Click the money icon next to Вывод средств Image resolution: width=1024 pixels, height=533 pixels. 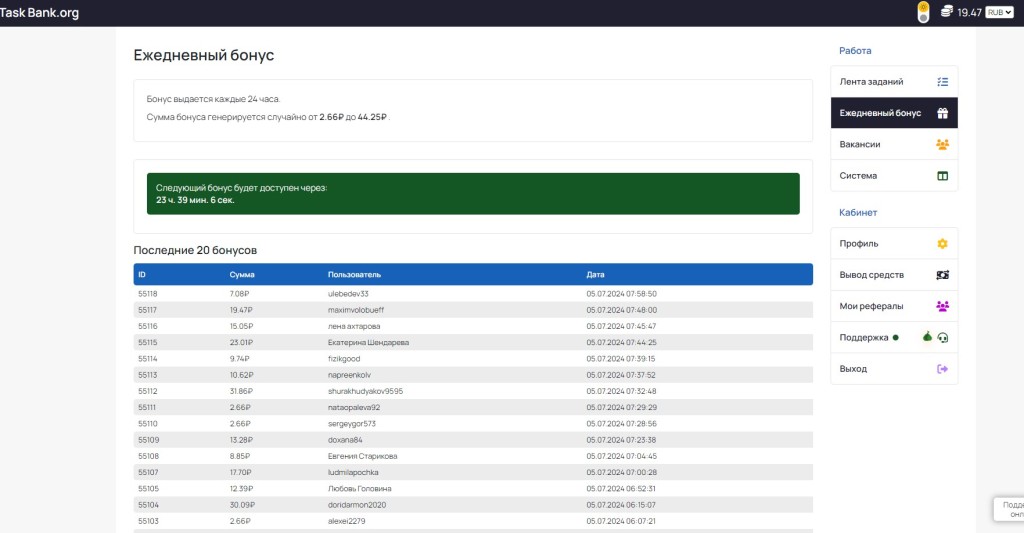pos(942,275)
